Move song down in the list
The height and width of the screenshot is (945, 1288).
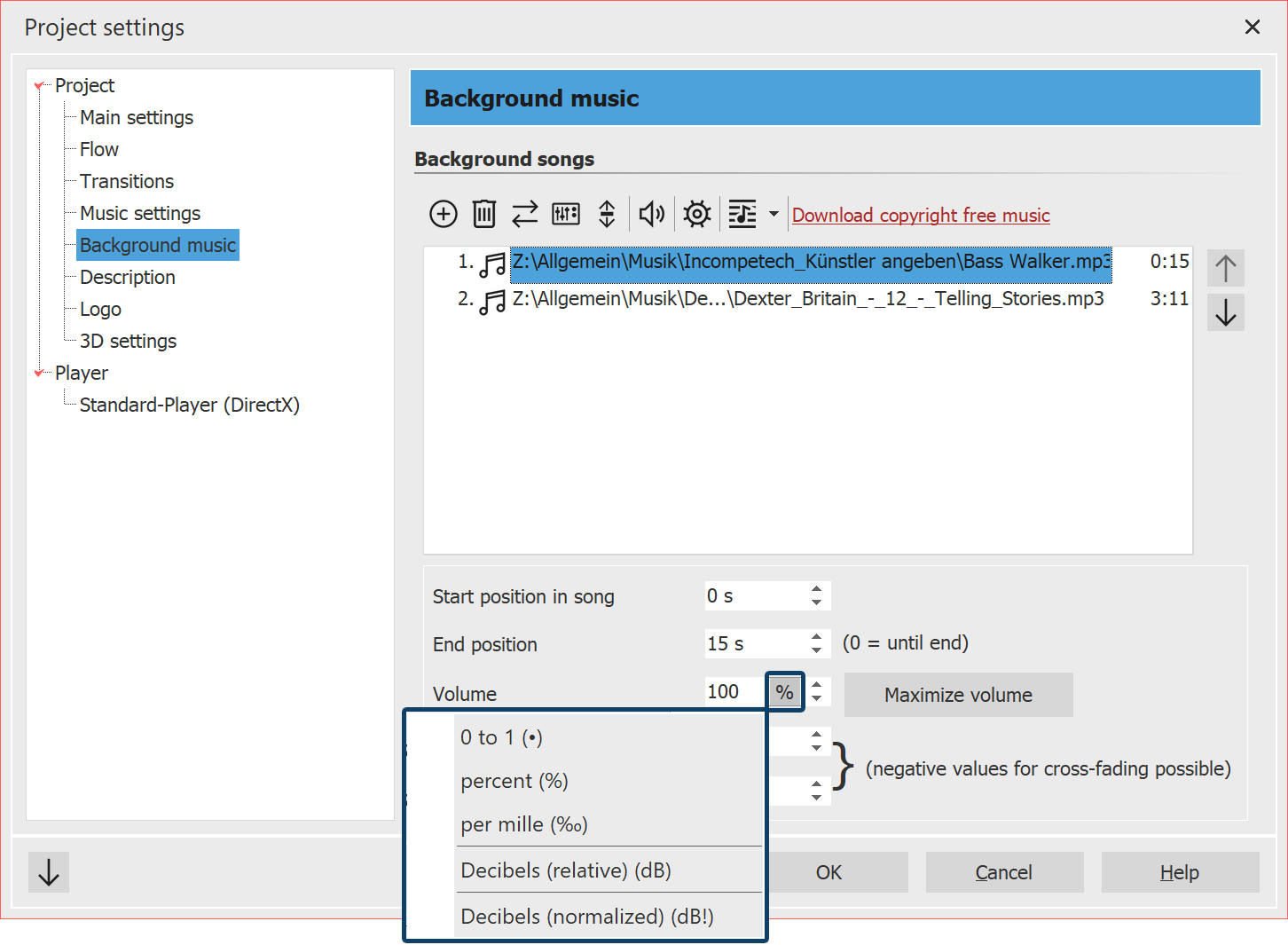[x=1226, y=312]
